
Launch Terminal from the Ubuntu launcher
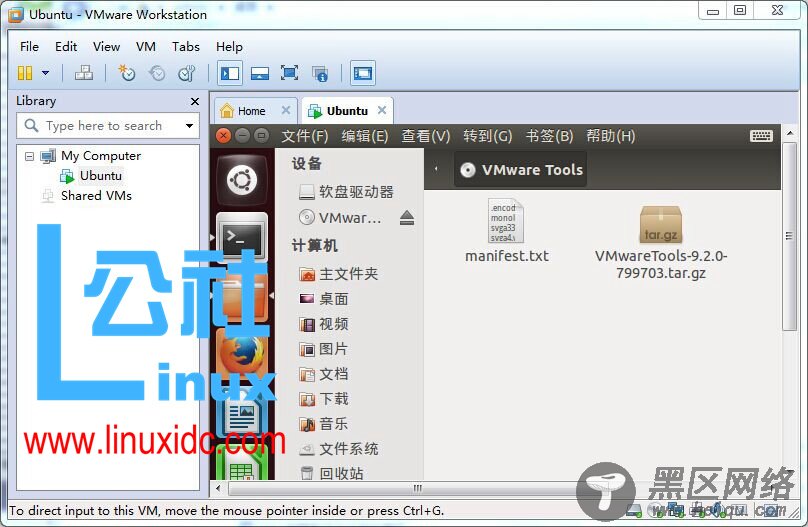tap(242, 236)
